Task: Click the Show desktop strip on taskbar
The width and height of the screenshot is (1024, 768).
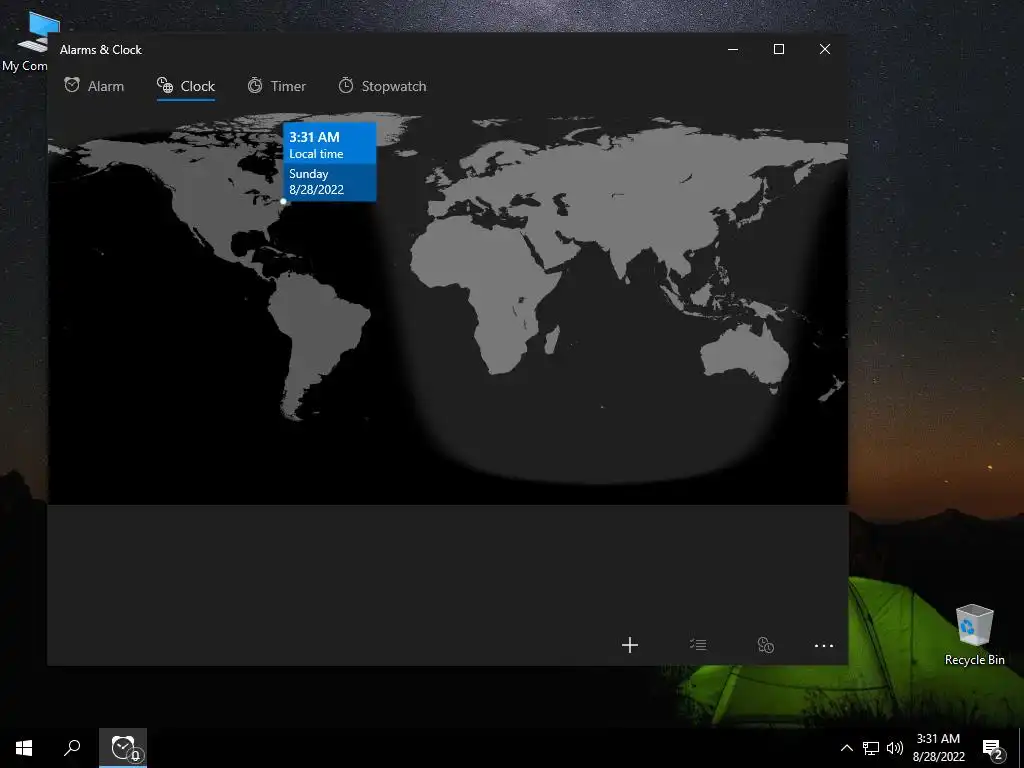Action: point(1021,748)
